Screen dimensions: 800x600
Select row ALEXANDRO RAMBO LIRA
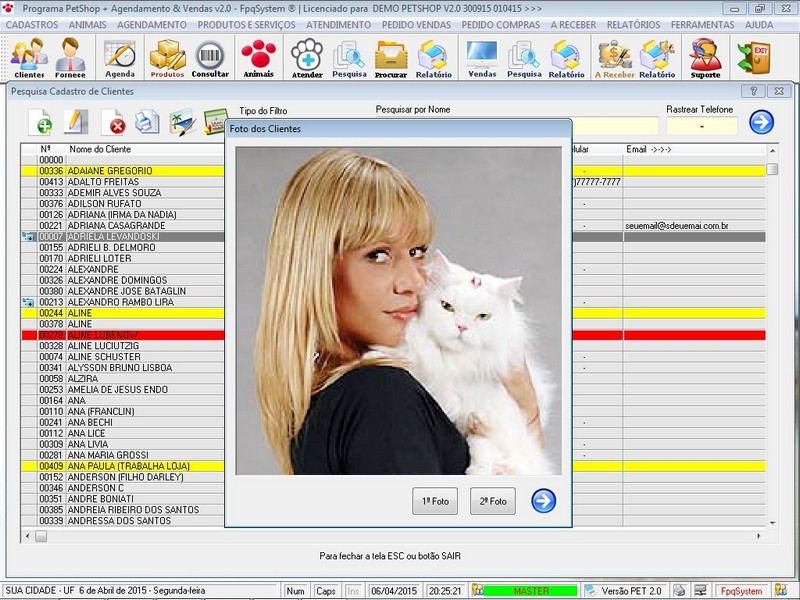click(x=122, y=302)
